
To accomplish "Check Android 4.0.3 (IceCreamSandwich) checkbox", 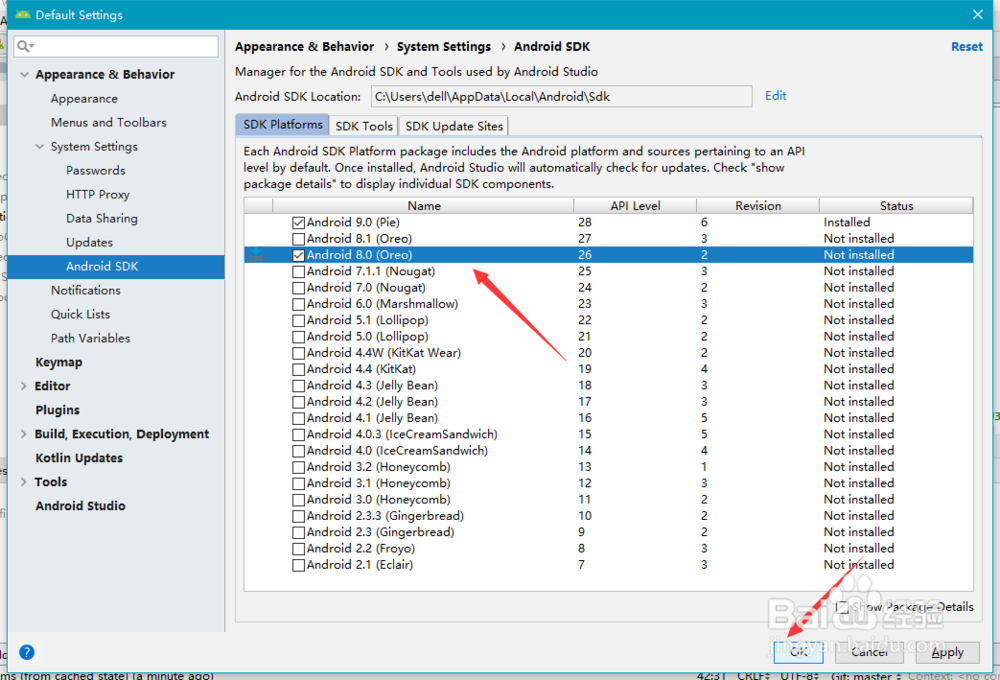I will click(x=298, y=435).
